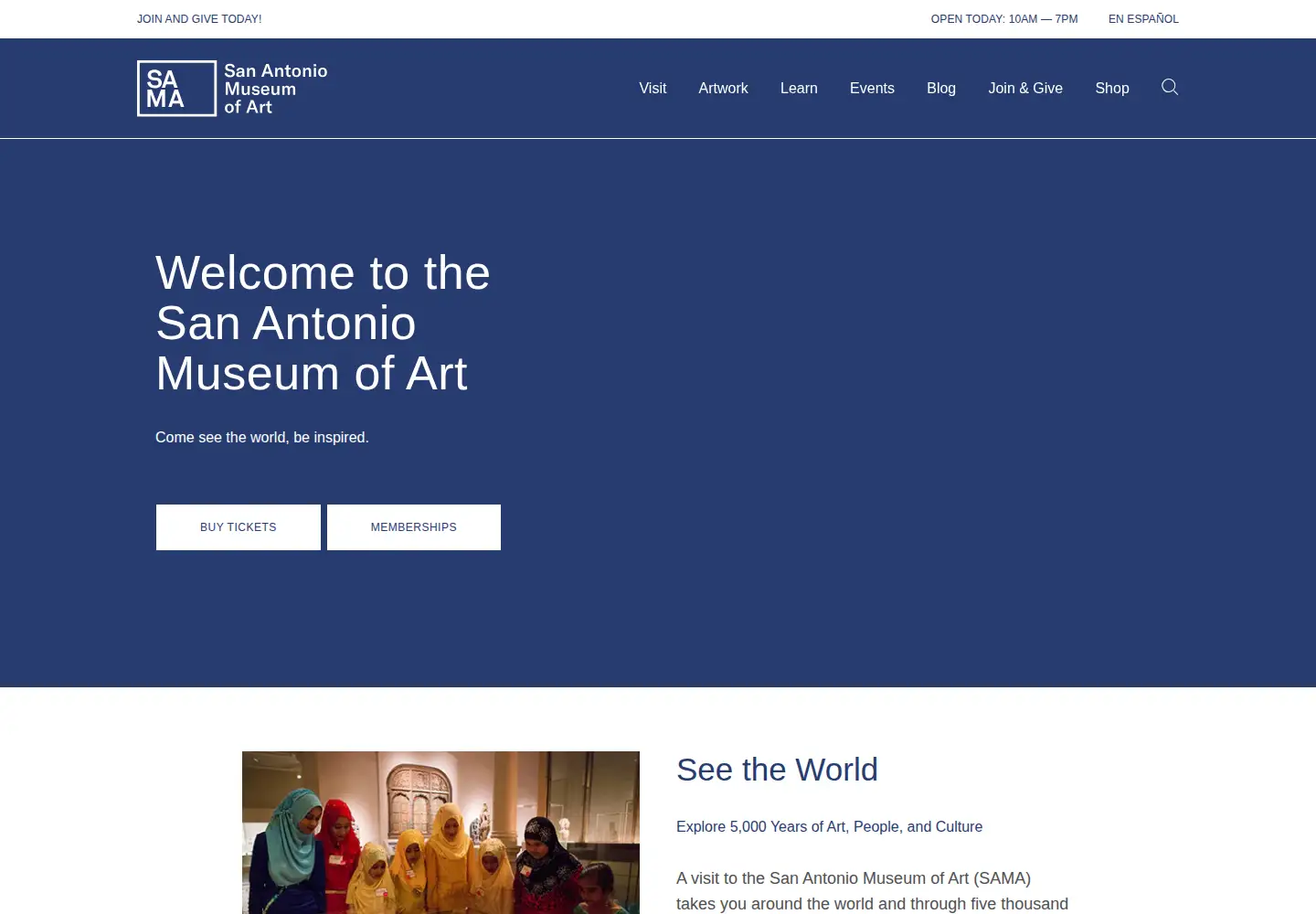Open the Visit menu
This screenshot has height=914, width=1316.
[x=653, y=89]
